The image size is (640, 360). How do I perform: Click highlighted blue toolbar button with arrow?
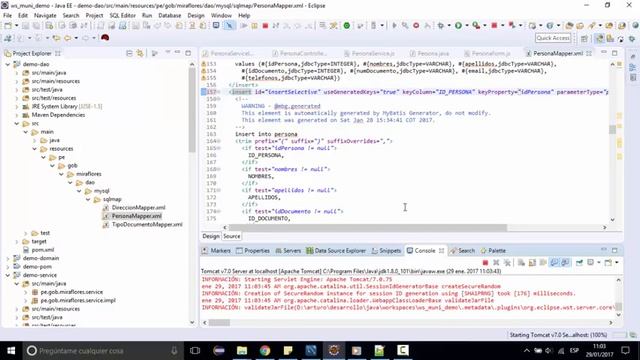click(229, 26)
